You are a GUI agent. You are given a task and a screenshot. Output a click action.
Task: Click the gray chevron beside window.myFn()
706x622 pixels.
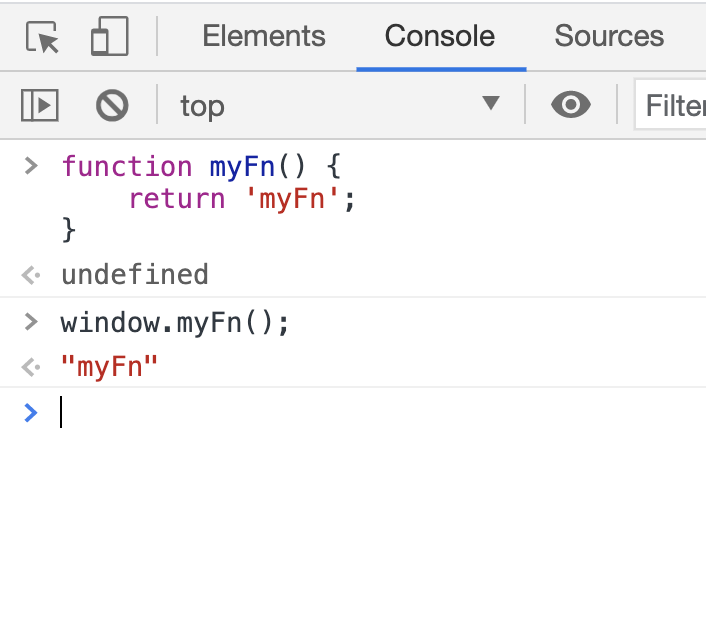(31, 322)
